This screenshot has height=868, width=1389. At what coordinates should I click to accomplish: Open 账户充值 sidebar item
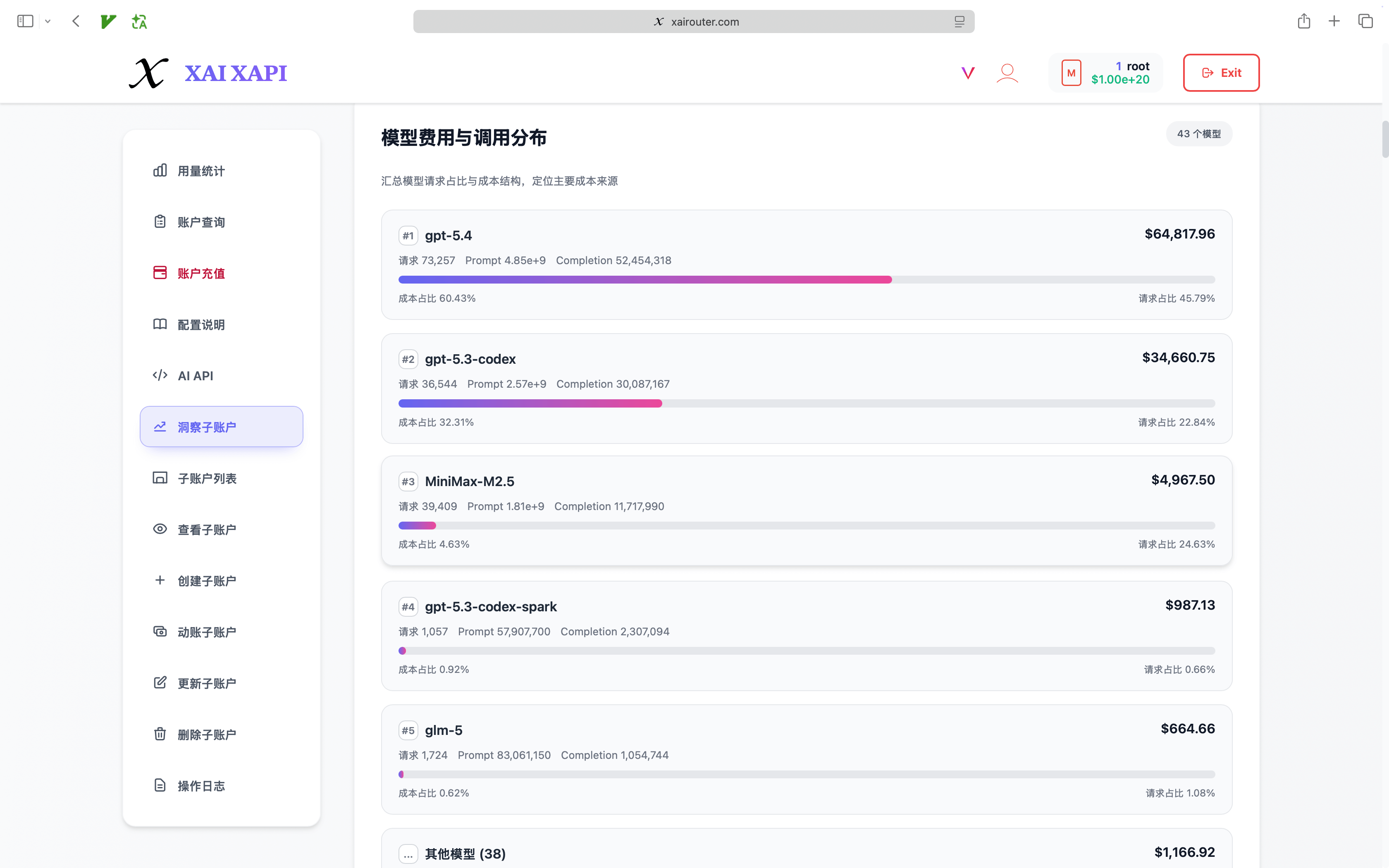point(201,273)
